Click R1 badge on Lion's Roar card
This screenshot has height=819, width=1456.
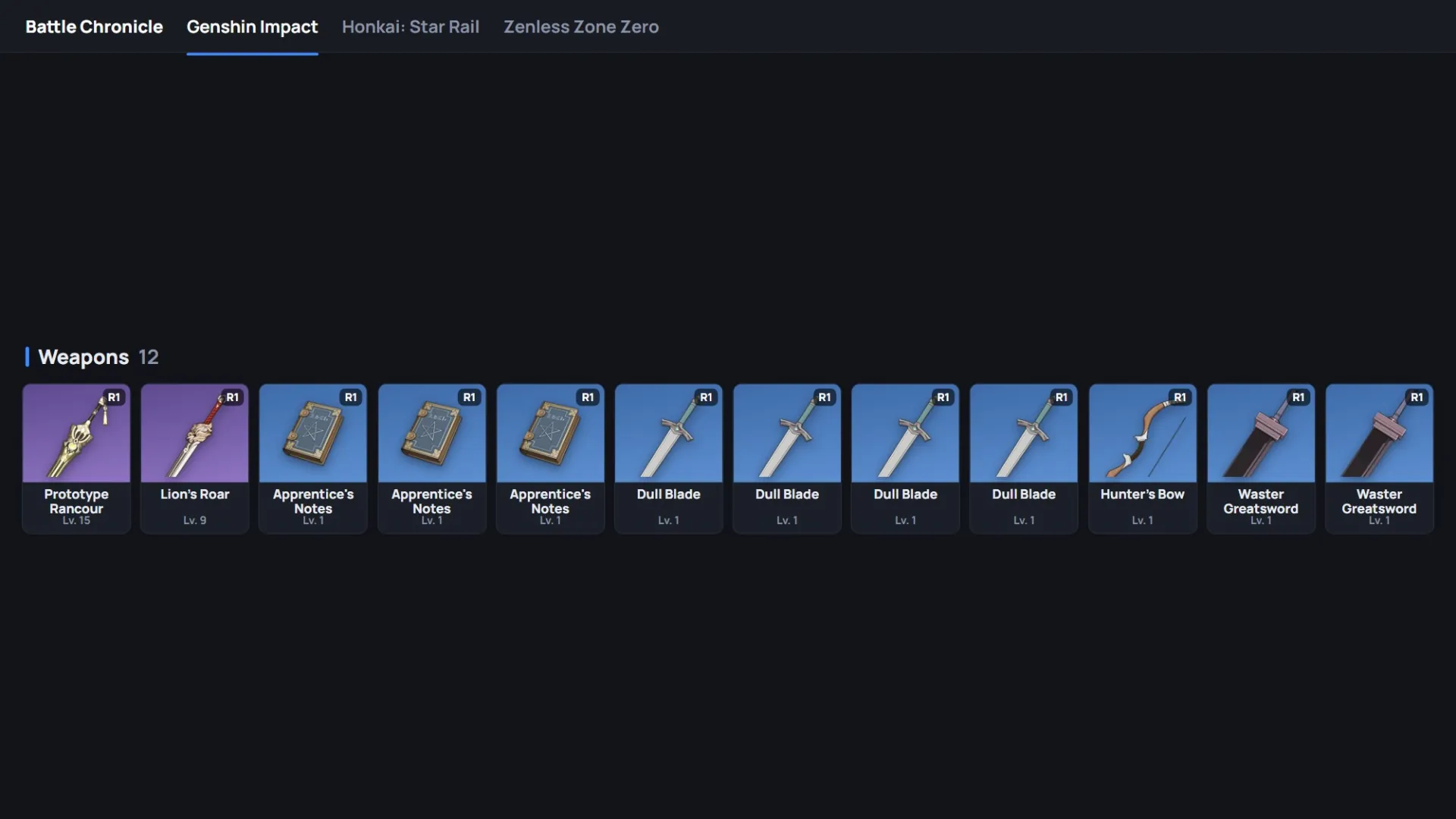[232, 397]
